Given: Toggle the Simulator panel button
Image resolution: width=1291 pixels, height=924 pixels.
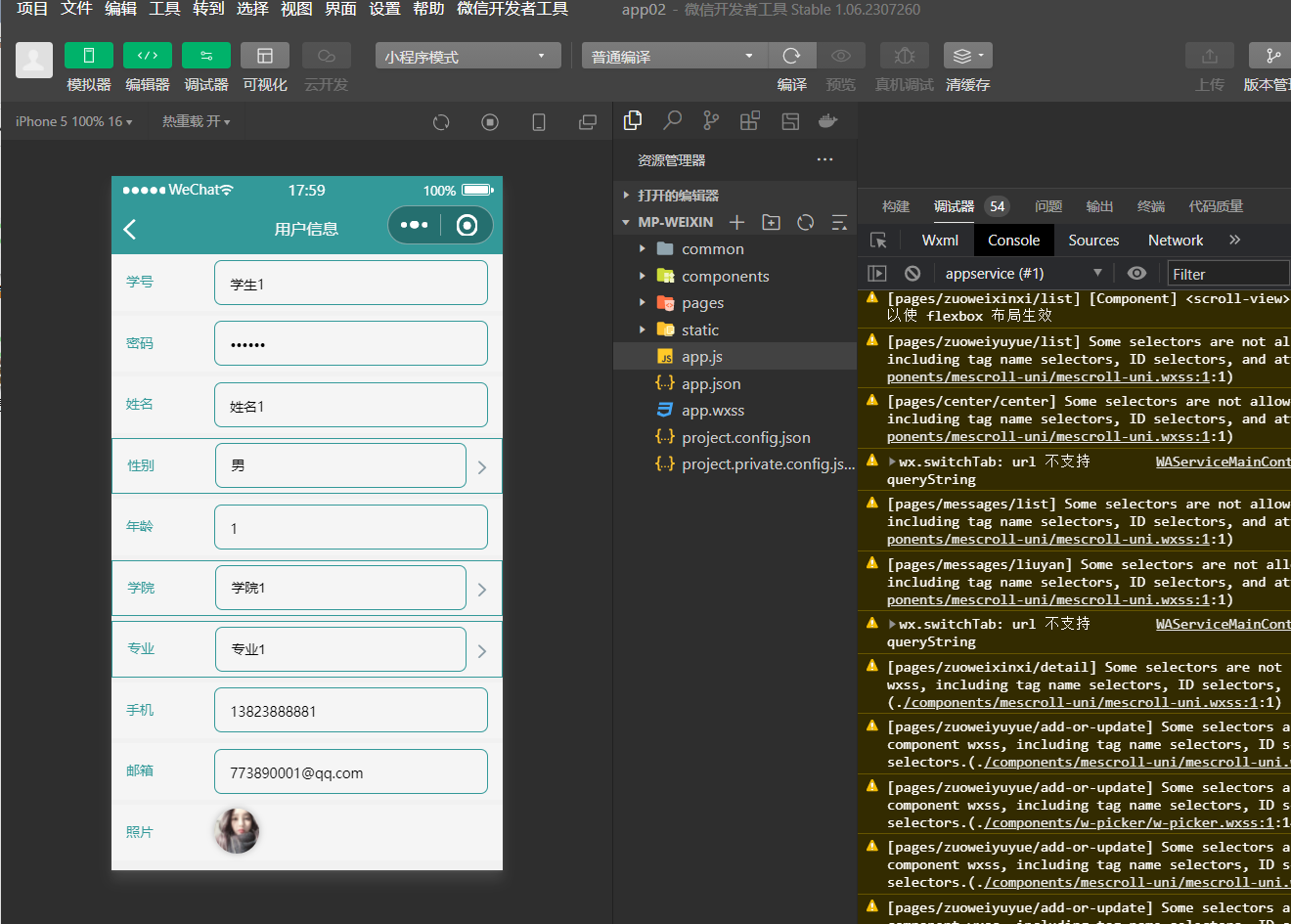Looking at the screenshot, I should pyautogui.click(x=88, y=56).
